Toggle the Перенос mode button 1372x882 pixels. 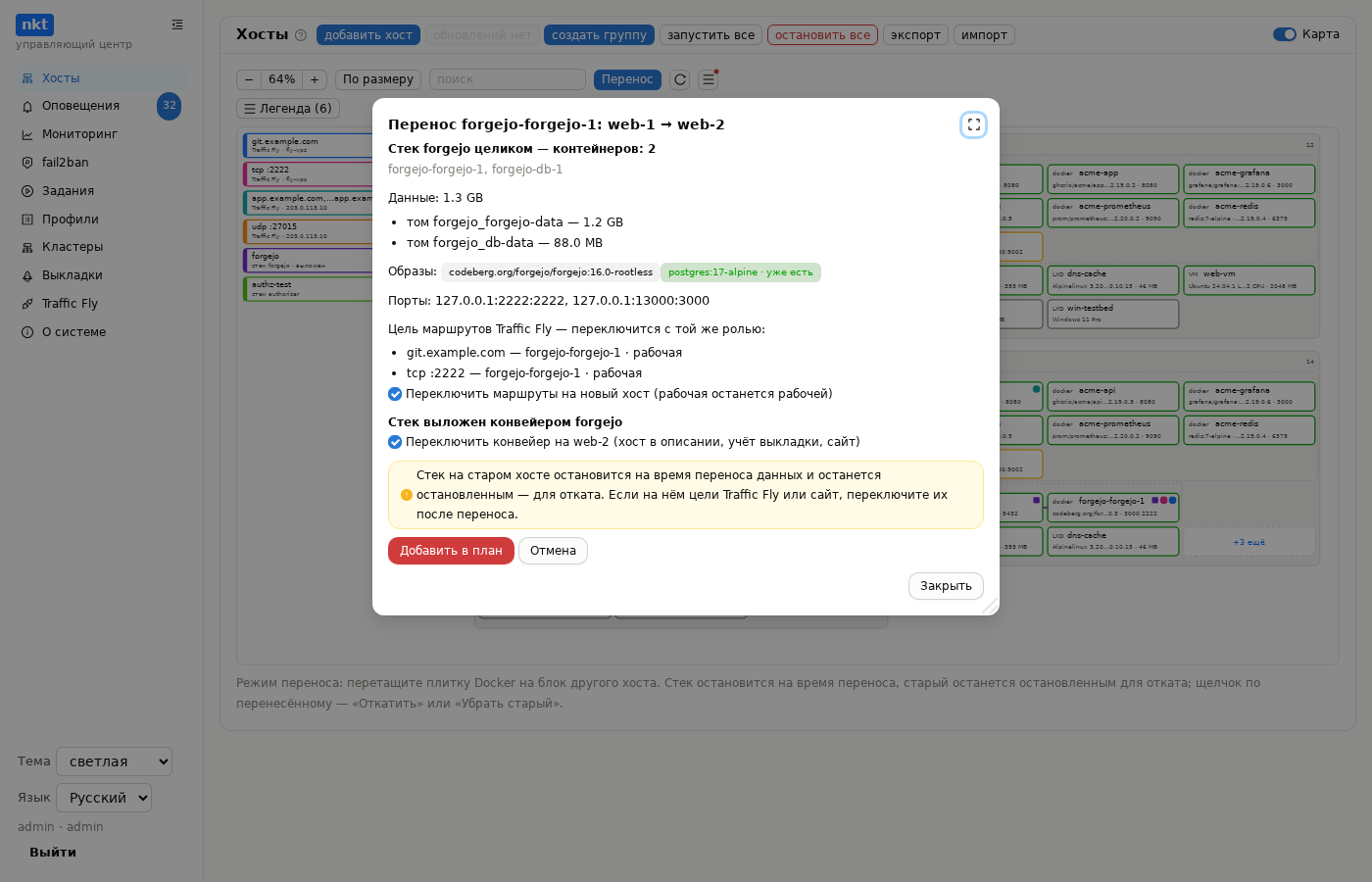click(627, 79)
